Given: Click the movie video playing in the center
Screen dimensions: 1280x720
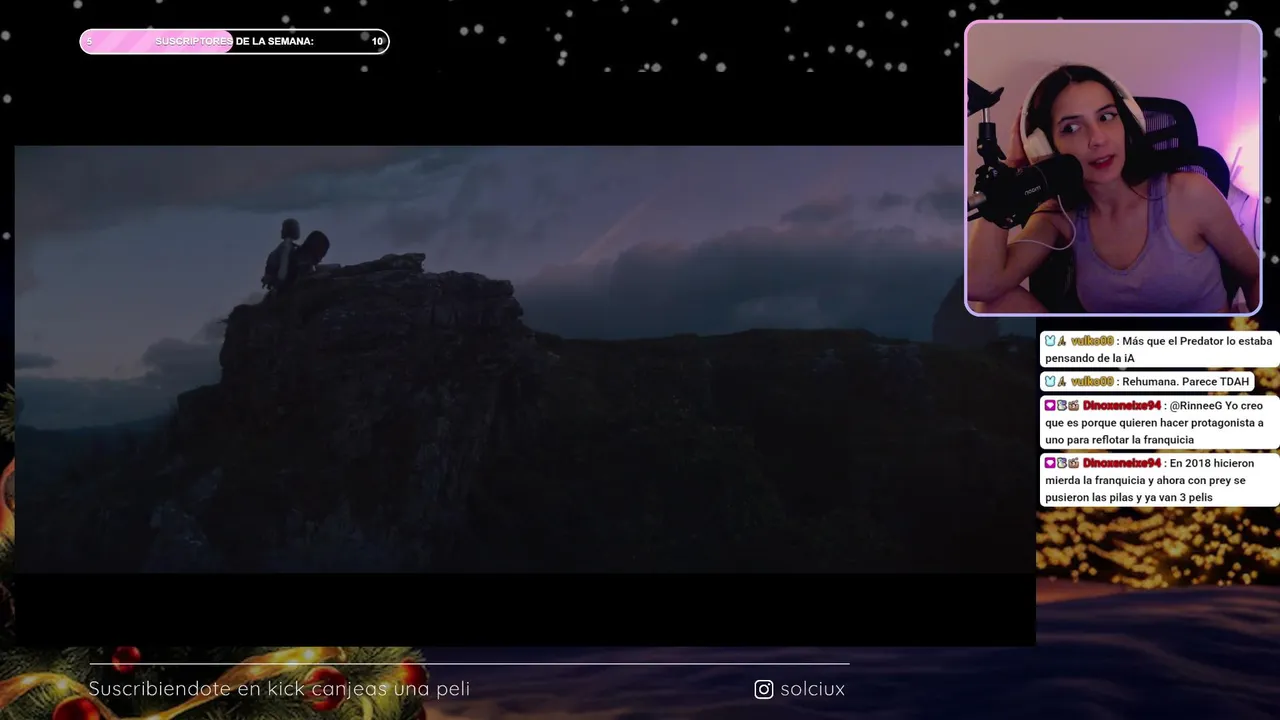Looking at the screenshot, I should [524, 359].
